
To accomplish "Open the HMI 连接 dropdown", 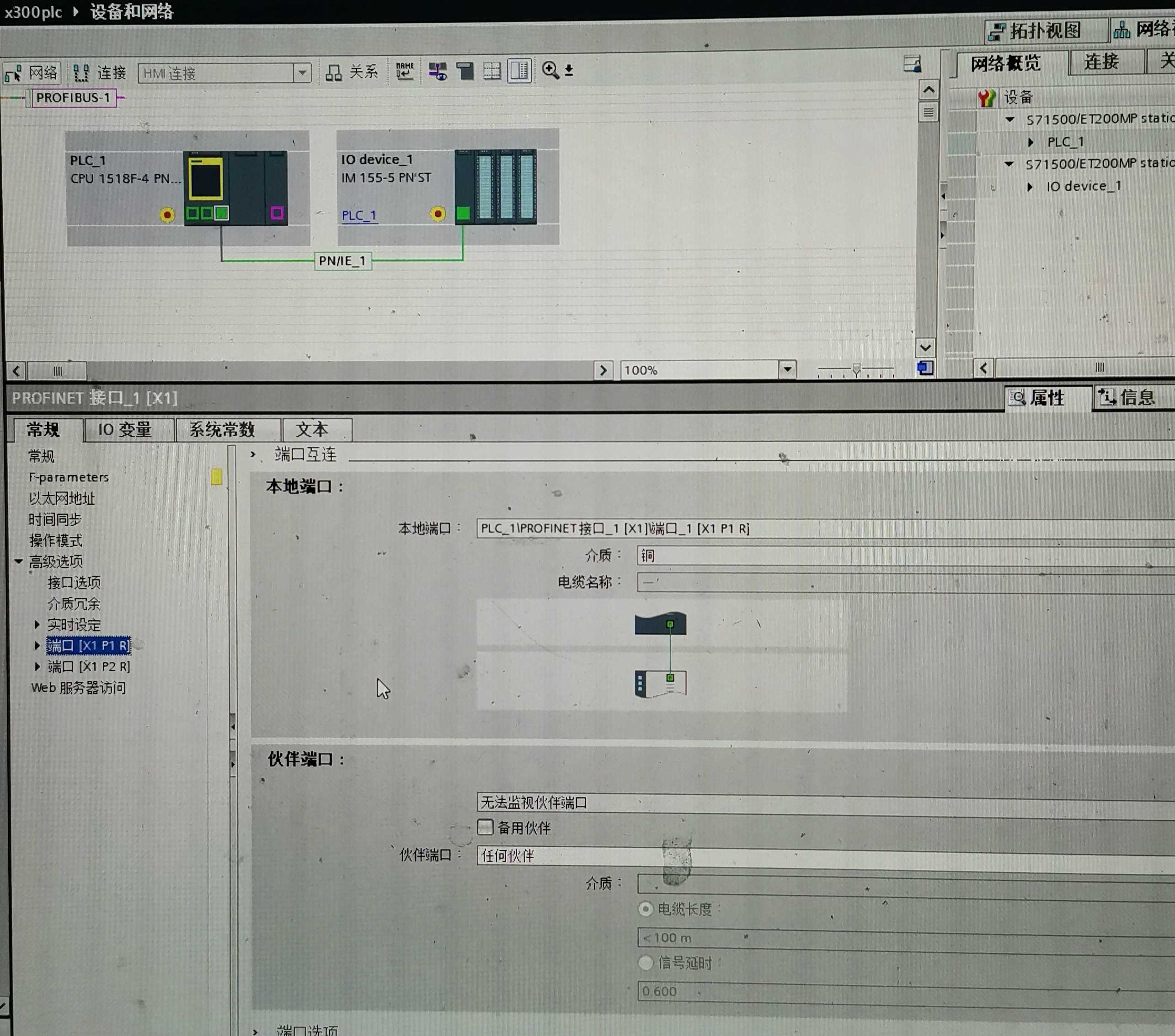I will coord(302,73).
